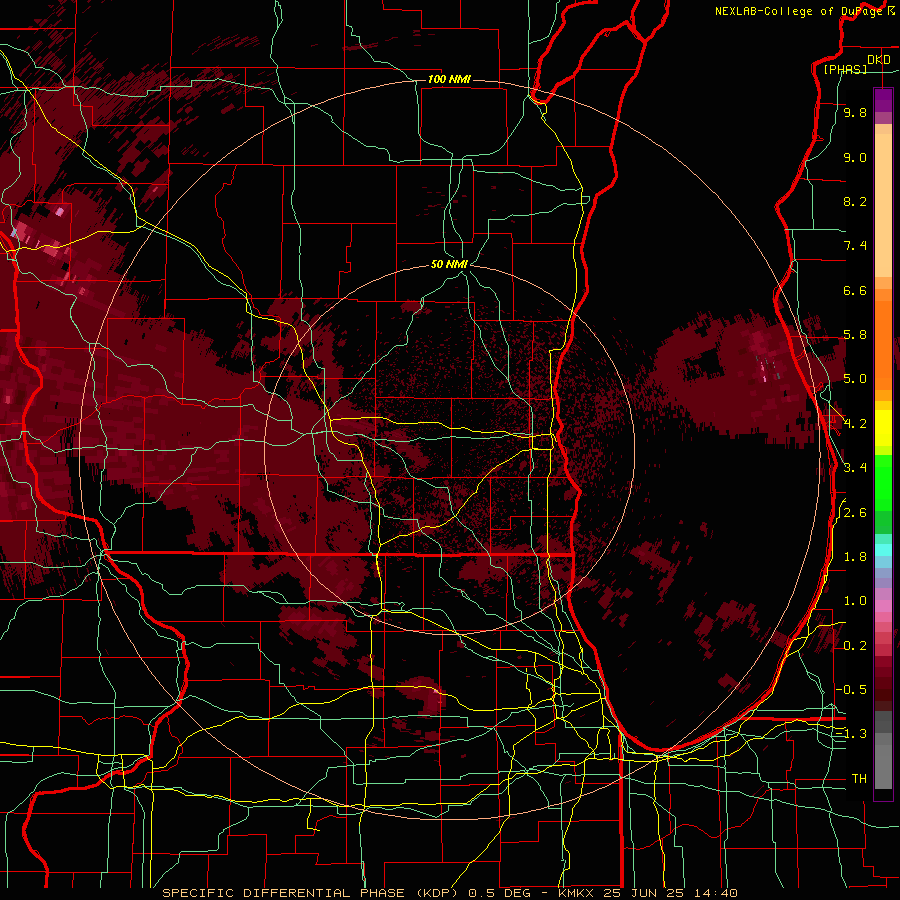Select the 6.6 scale value

(x=855, y=290)
